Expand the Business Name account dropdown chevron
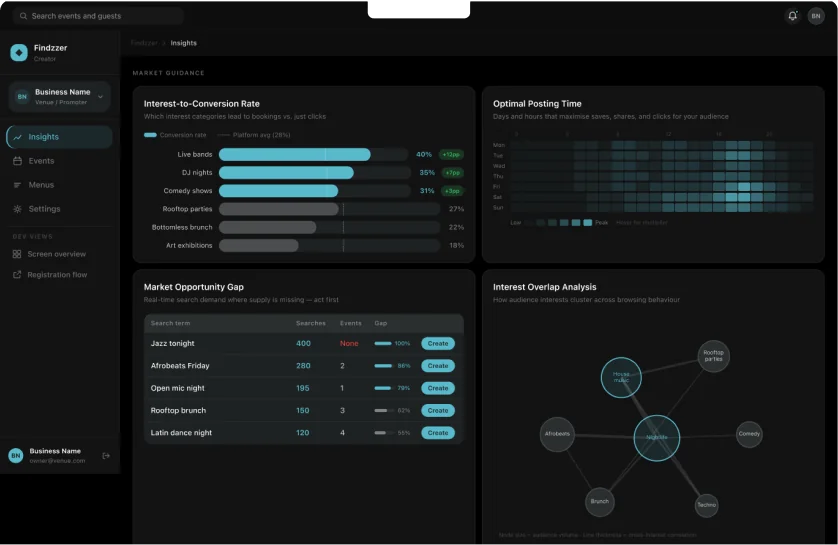 [100, 97]
